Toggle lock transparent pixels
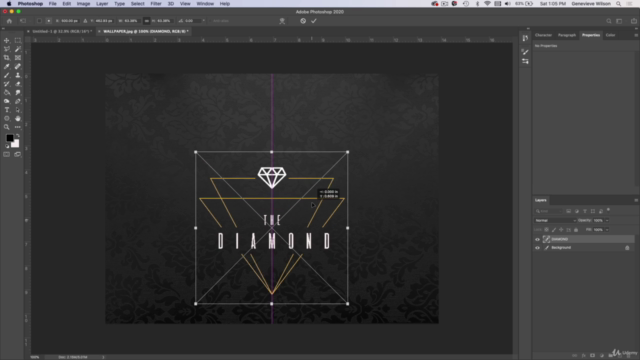 click(547, 230)
